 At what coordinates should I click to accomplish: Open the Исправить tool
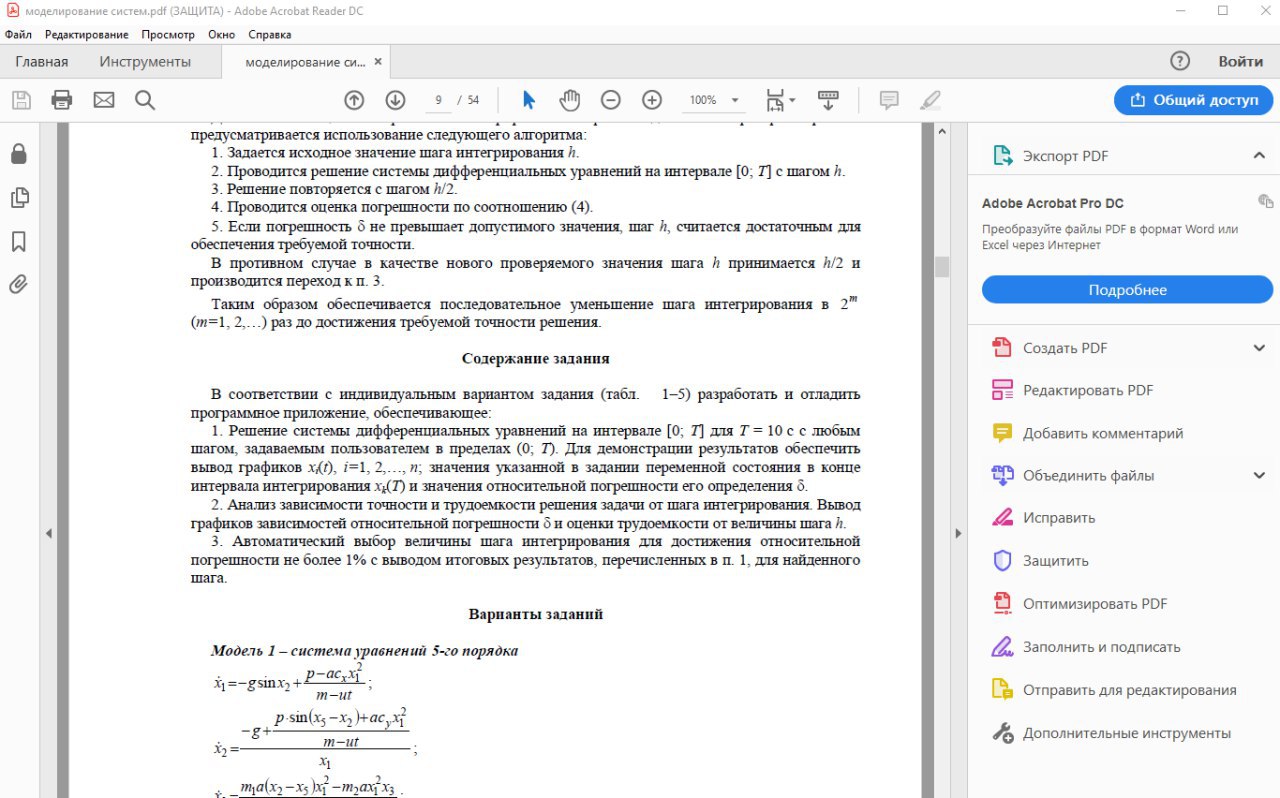click(x=1058, y=518)
